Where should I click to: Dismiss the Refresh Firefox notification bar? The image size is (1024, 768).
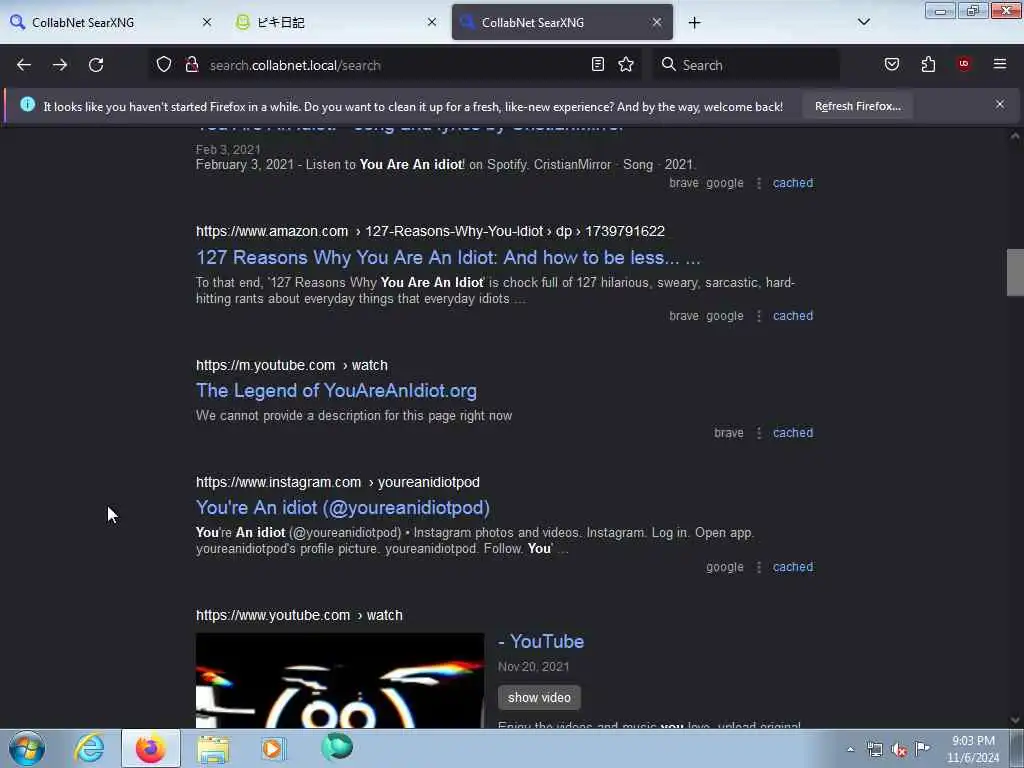(x=1000, y=104)
